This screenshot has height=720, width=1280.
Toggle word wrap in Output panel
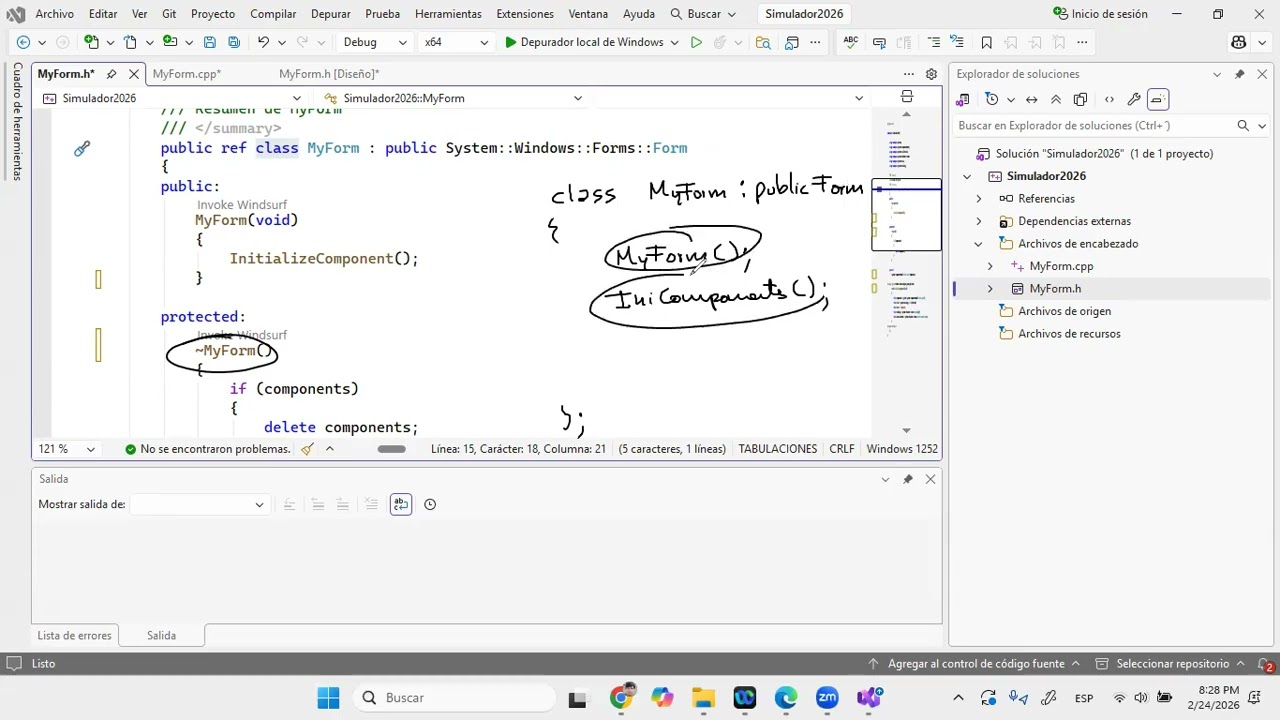coord(401,504)
